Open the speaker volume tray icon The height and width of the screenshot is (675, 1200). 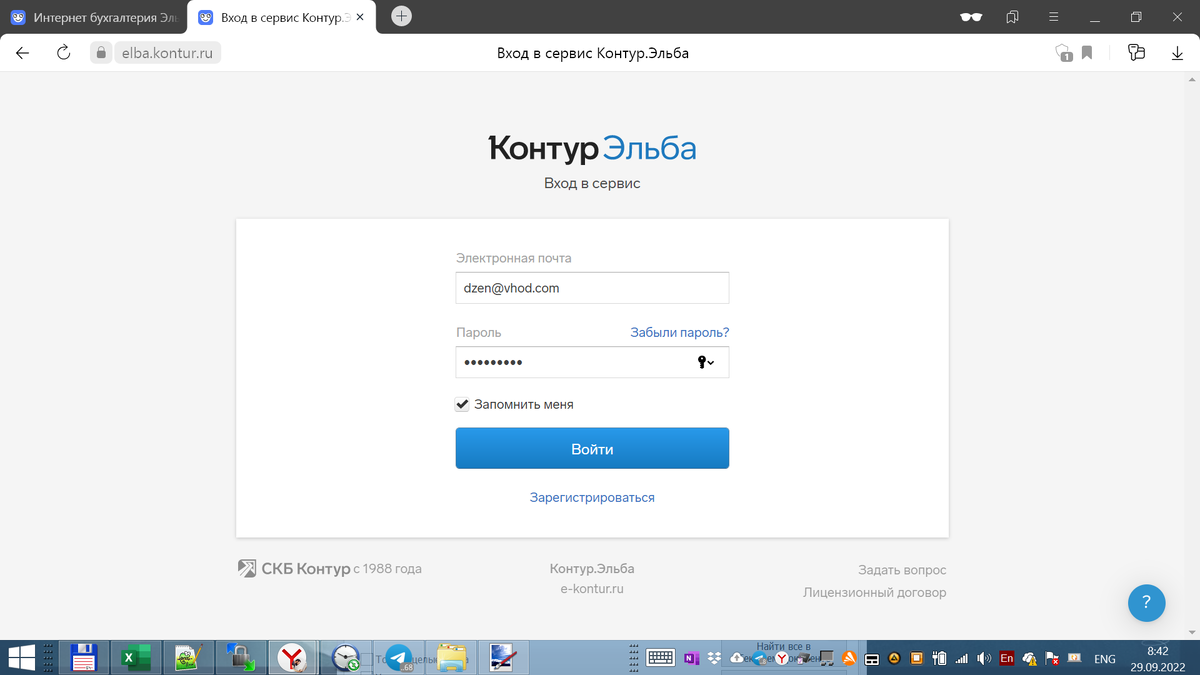tap(984, 658)
